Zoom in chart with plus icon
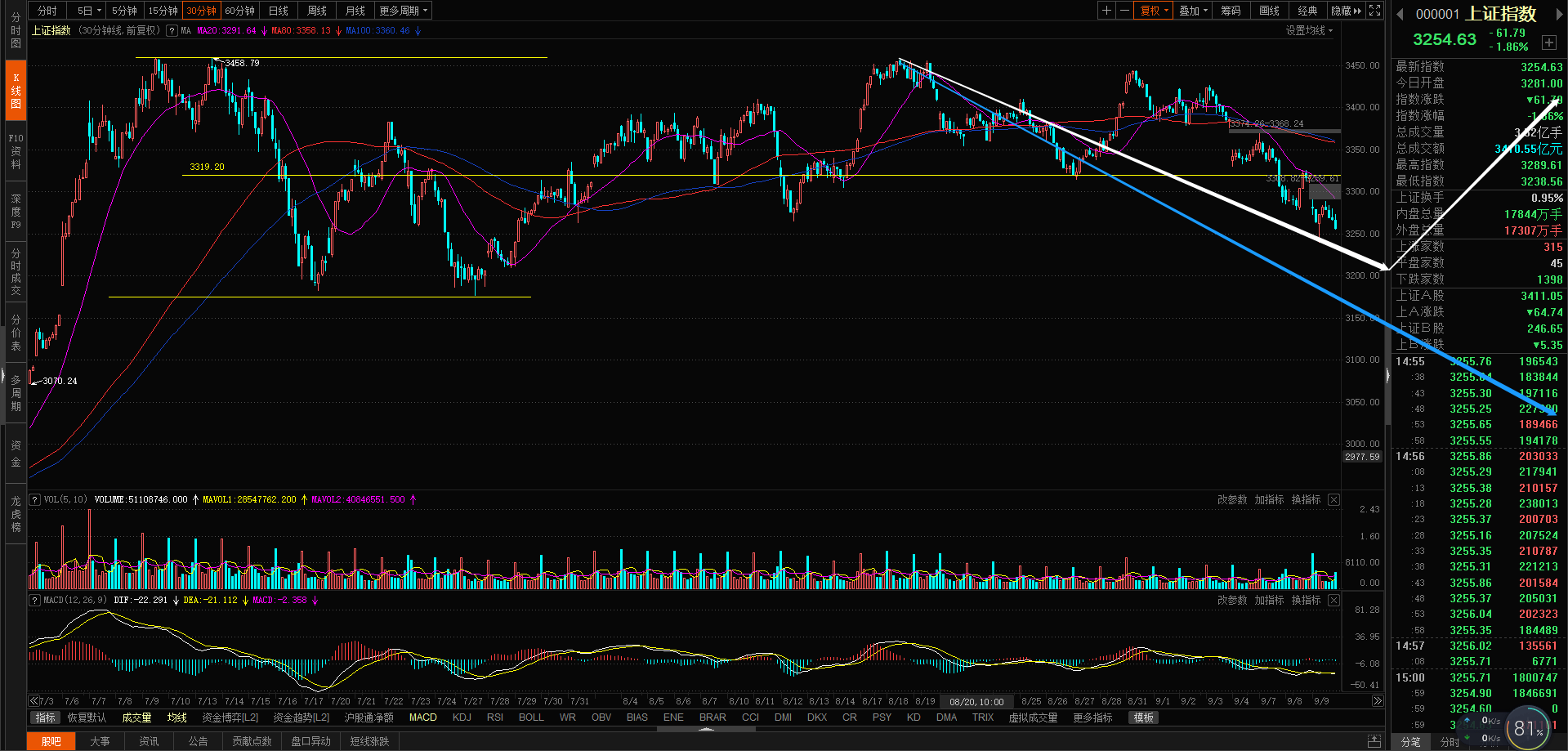The image size is (1568, 751). [x=1106, y=11]
